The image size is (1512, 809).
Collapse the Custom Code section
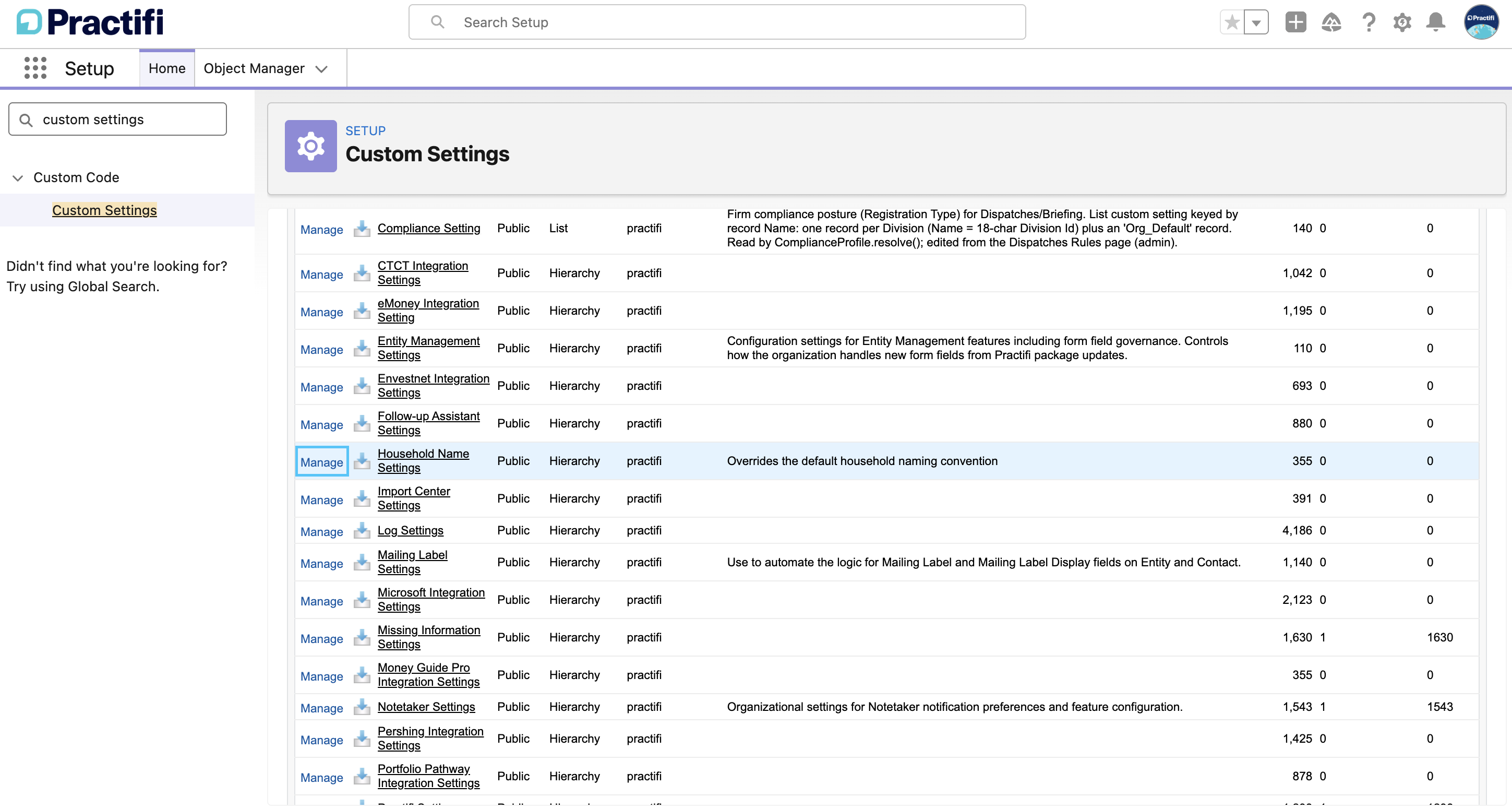click(x=18, y=177)
